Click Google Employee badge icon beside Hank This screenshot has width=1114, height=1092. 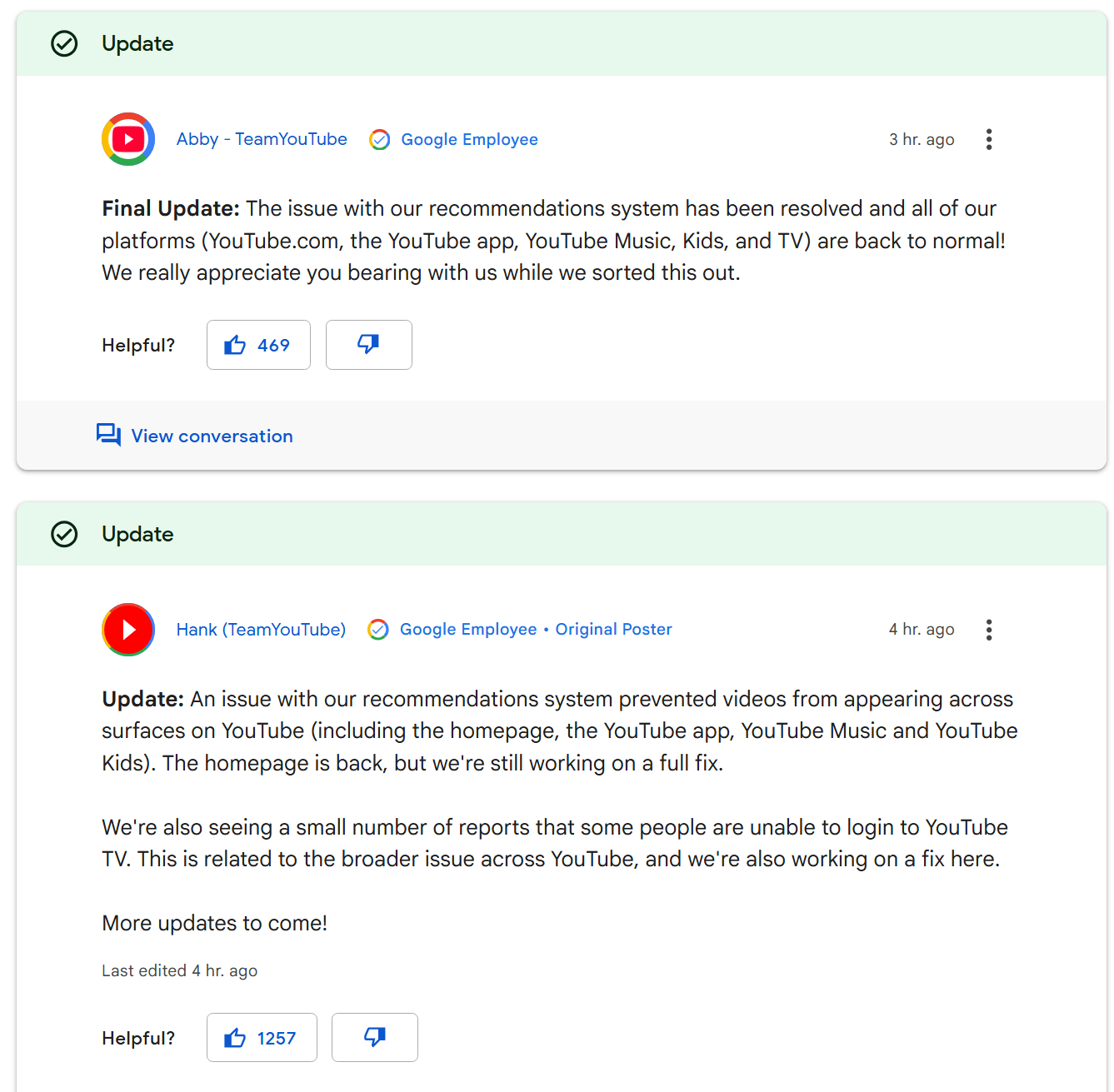378,630
